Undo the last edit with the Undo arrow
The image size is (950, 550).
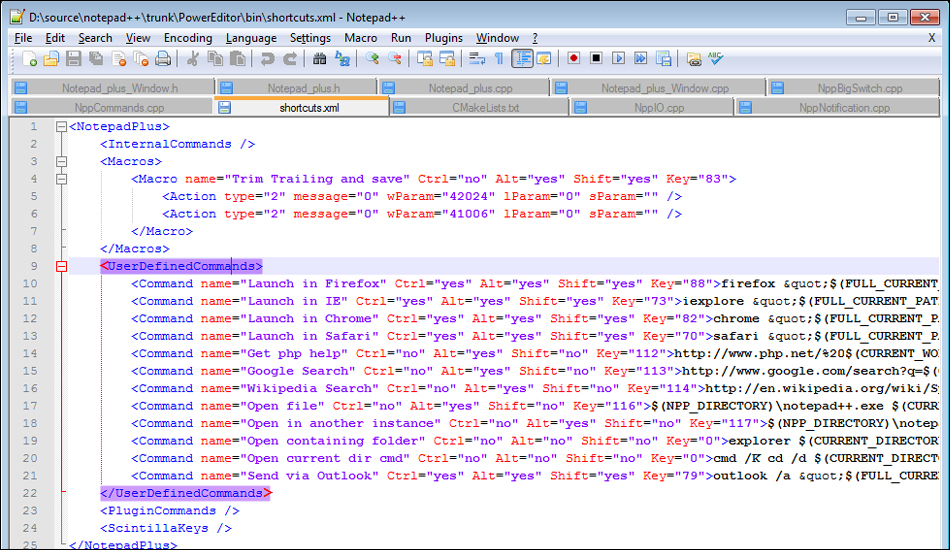pos(267,59)
